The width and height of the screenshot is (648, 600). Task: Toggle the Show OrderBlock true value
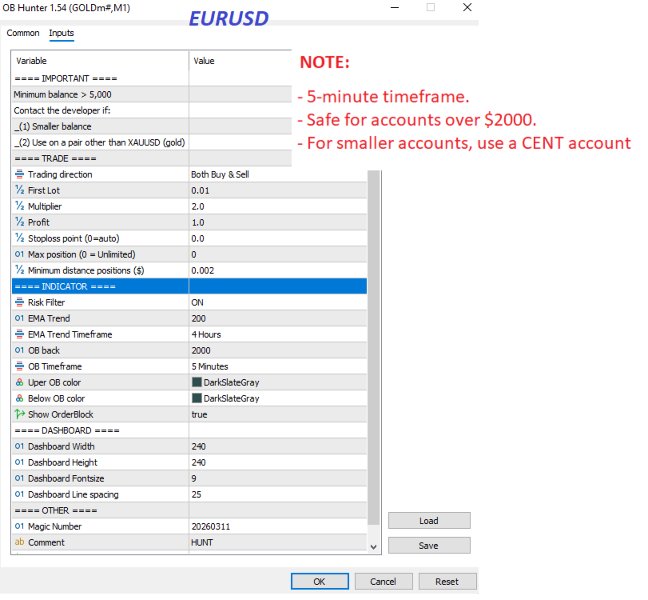click(x=278, y=414)
